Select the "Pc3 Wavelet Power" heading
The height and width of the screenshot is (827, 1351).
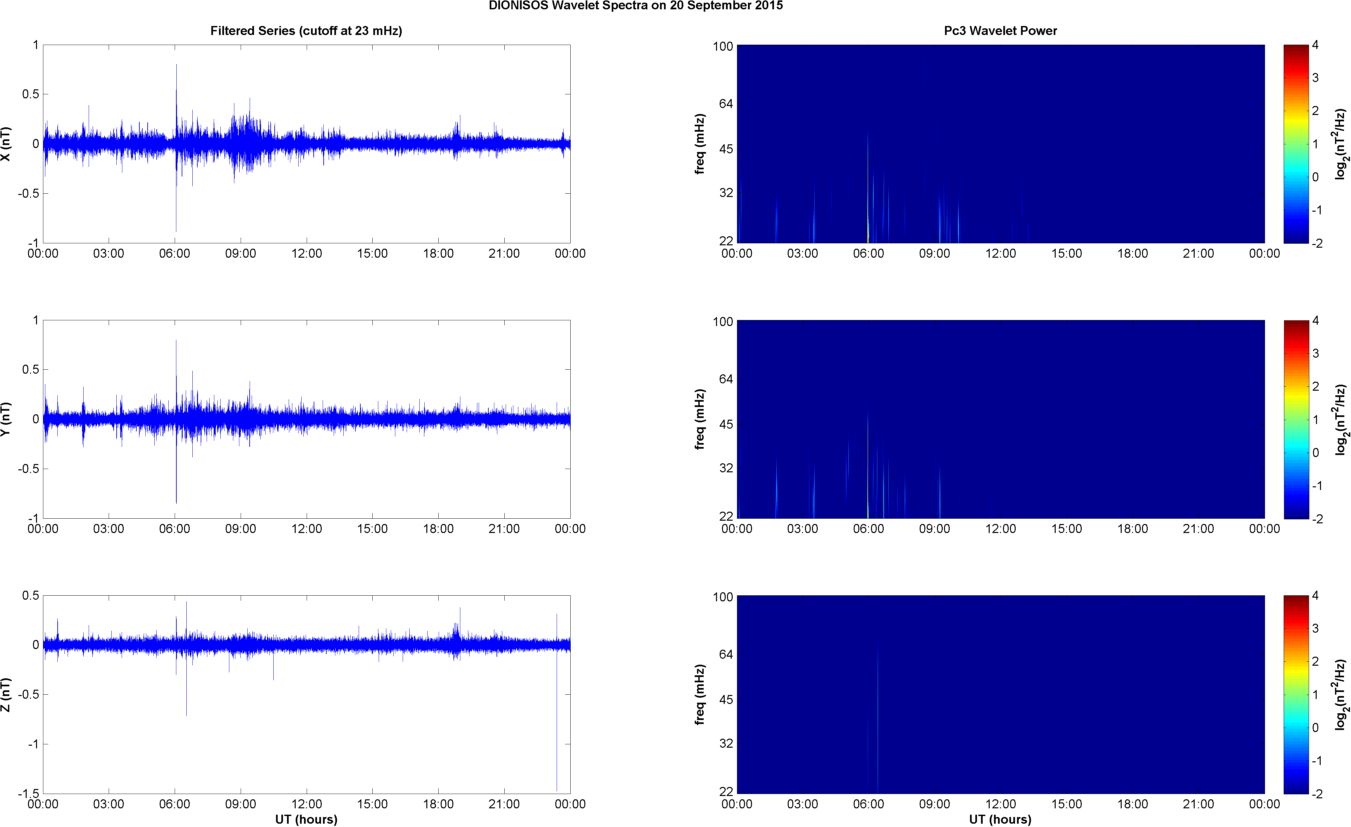tap(1001, 31)
